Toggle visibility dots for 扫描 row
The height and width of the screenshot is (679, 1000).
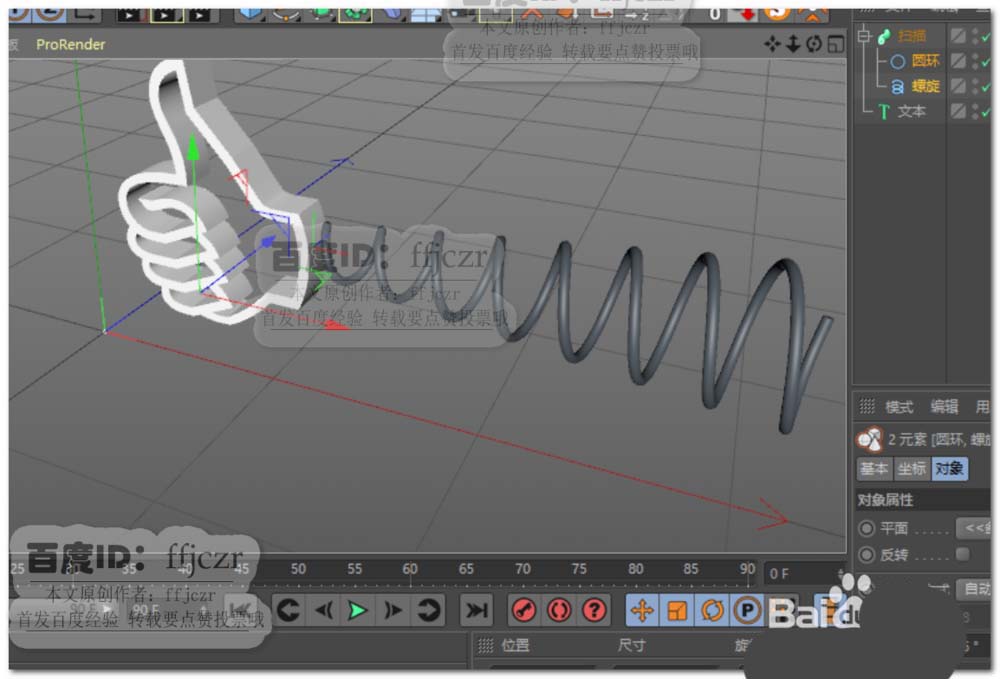pos(974,36)
